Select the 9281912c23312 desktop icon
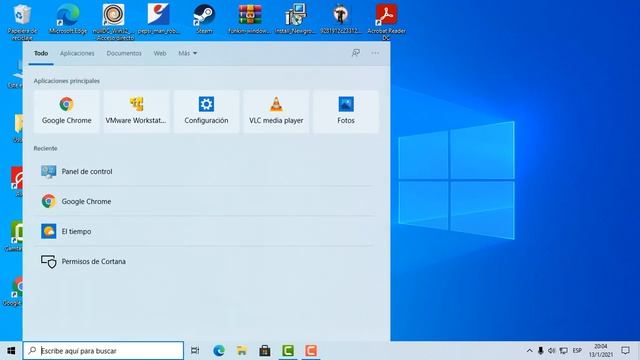The width and height of the screenshot is (640, 360). [341, 20]
